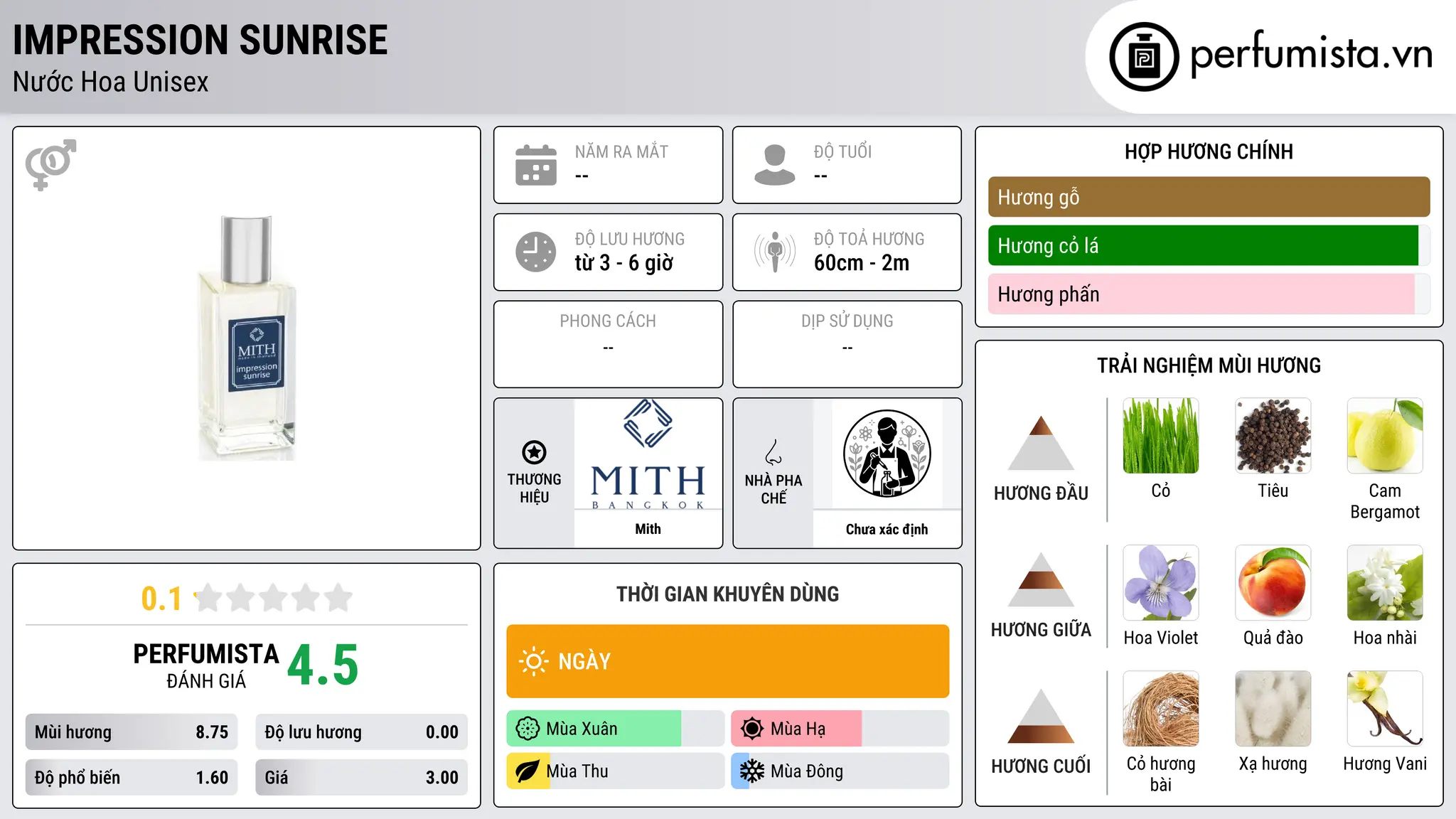The image size is (1456, 819).
Task: Click the Mùa Hạ season bar
Action: pos(840,729)
